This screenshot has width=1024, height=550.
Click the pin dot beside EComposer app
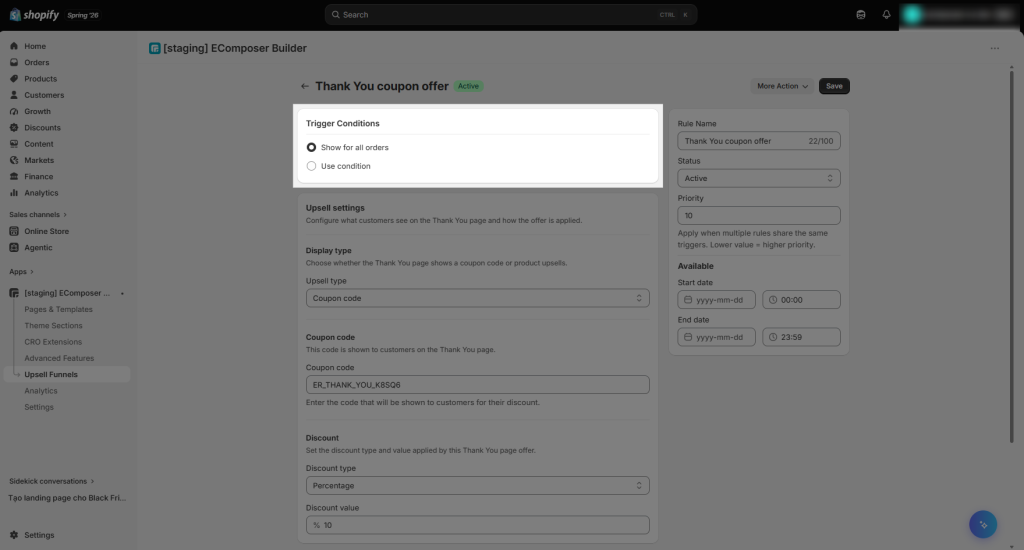(x=122, y=294)
